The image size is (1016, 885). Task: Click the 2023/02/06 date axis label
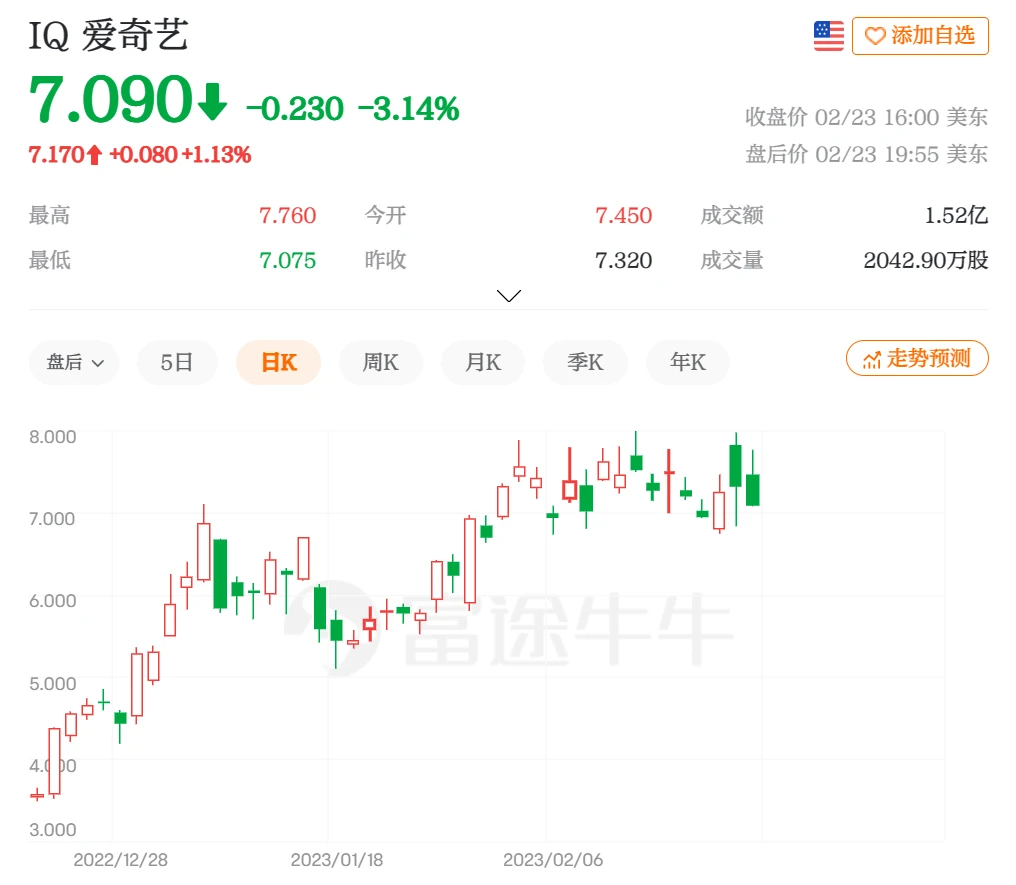[x=553, y=860]
